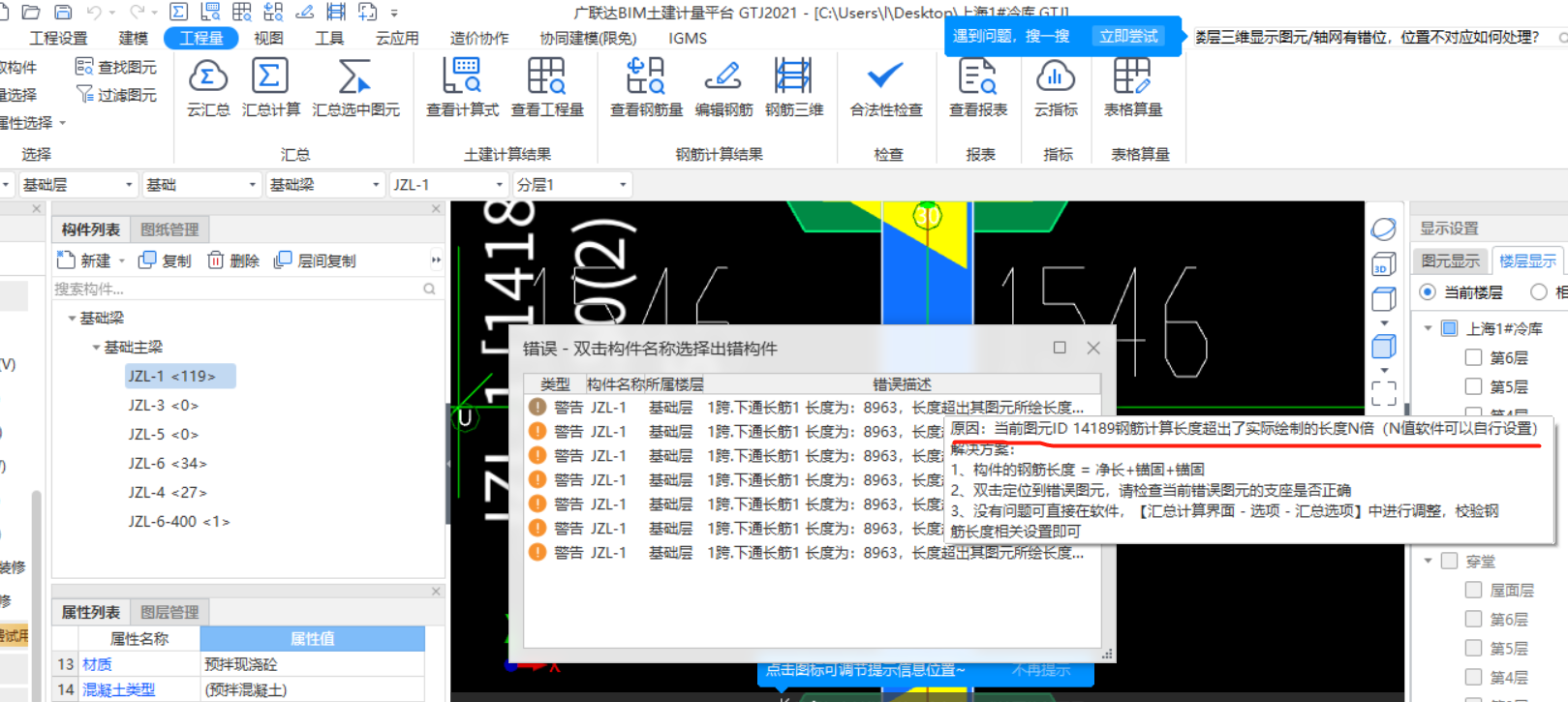The height and width of the screenshot is (702, 1568).
Task: Click the 云汇总 cloud summary icon
Action: 208,76
